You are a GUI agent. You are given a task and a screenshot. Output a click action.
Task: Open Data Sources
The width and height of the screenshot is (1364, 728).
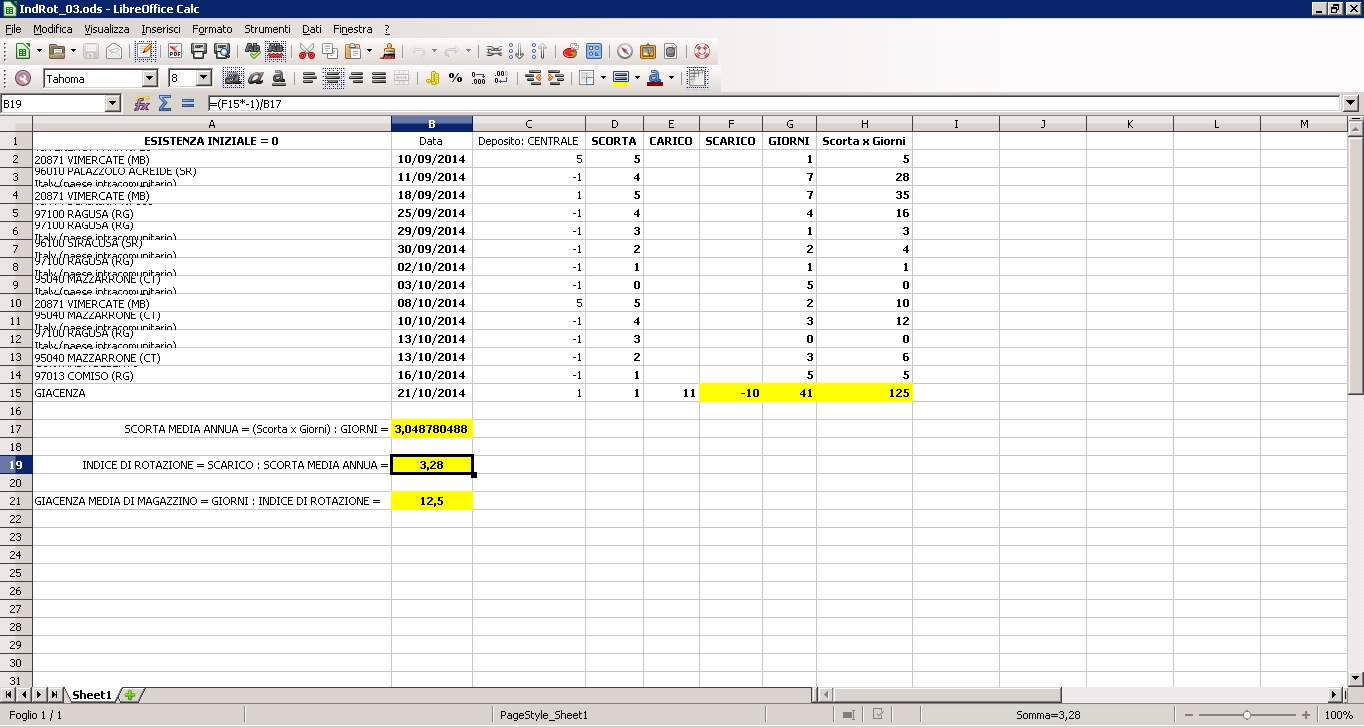pyautogui.click(x=670, y=51)
